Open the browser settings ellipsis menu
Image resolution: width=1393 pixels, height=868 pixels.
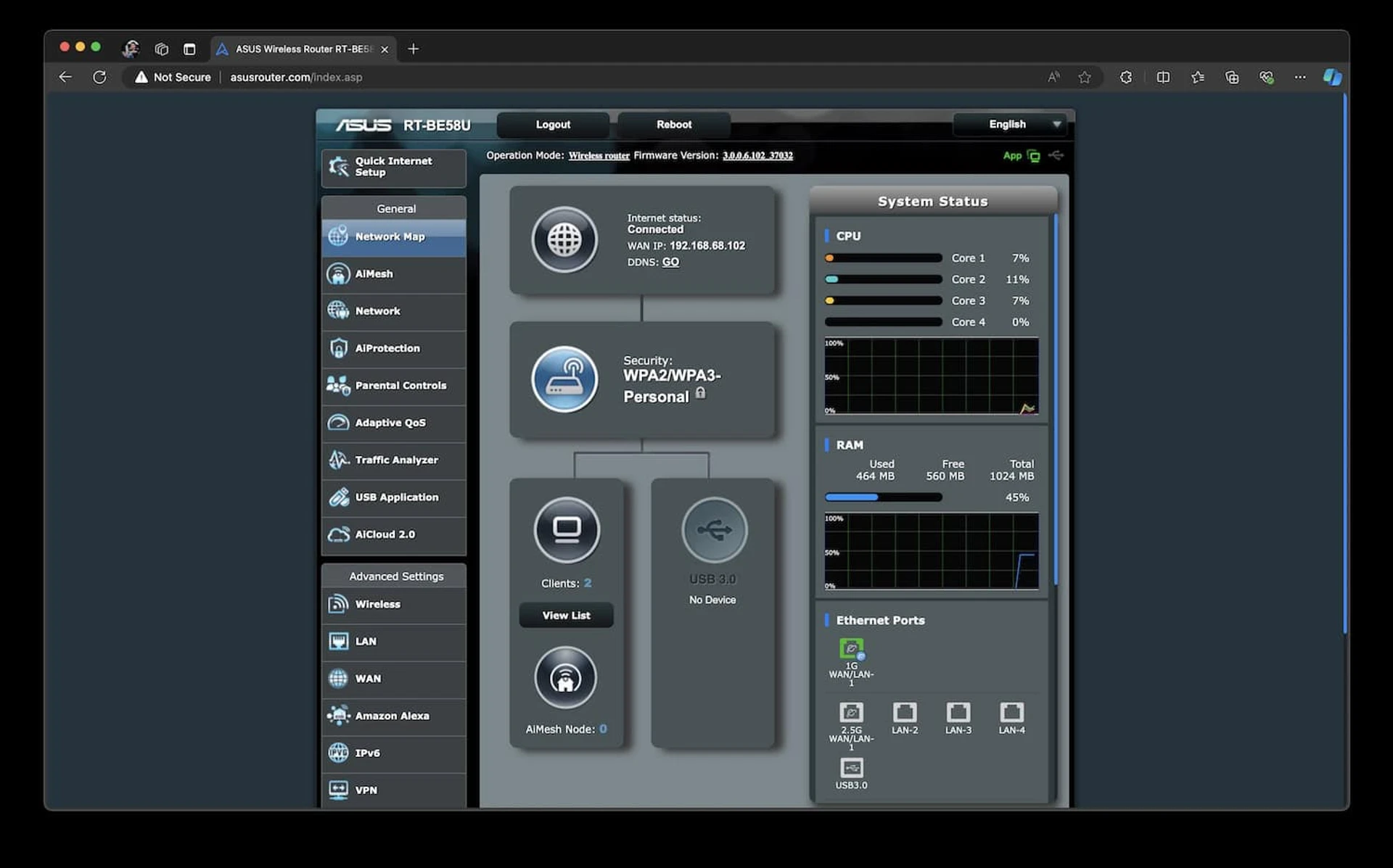tap(1300, 77)
